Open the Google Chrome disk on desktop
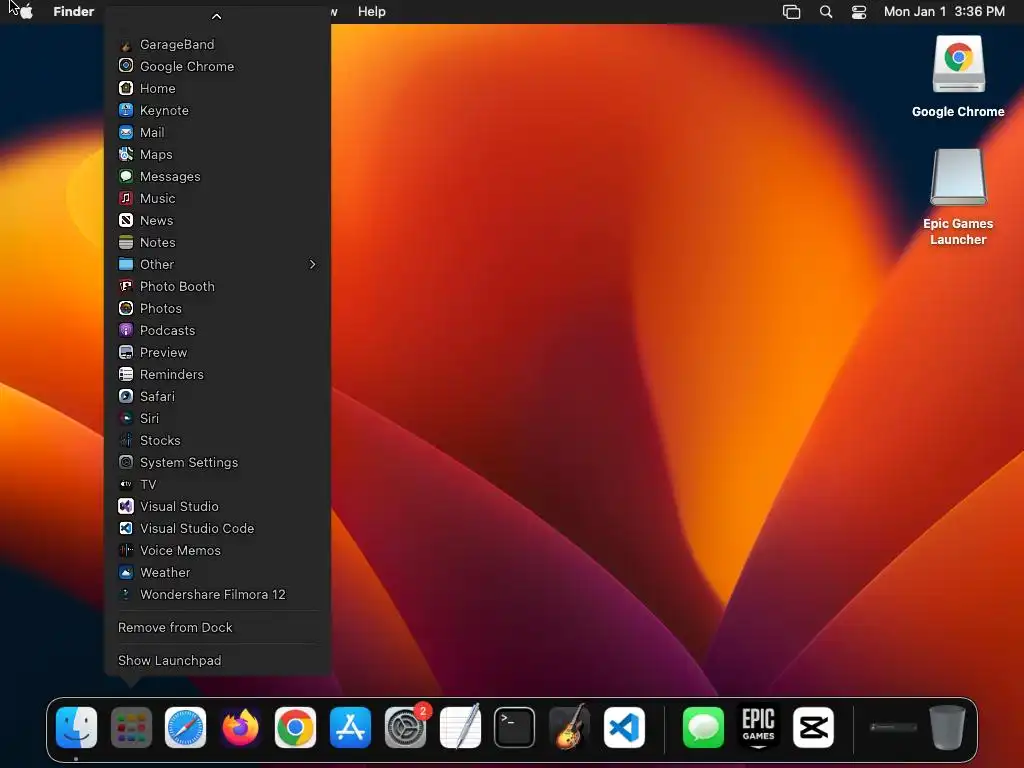1024x768 pixels. click(x=958, y=76)
